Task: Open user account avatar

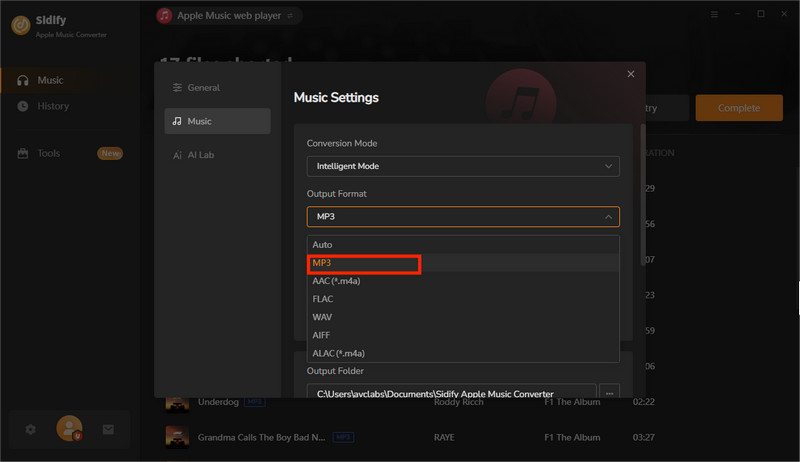Action: [69, 428]
